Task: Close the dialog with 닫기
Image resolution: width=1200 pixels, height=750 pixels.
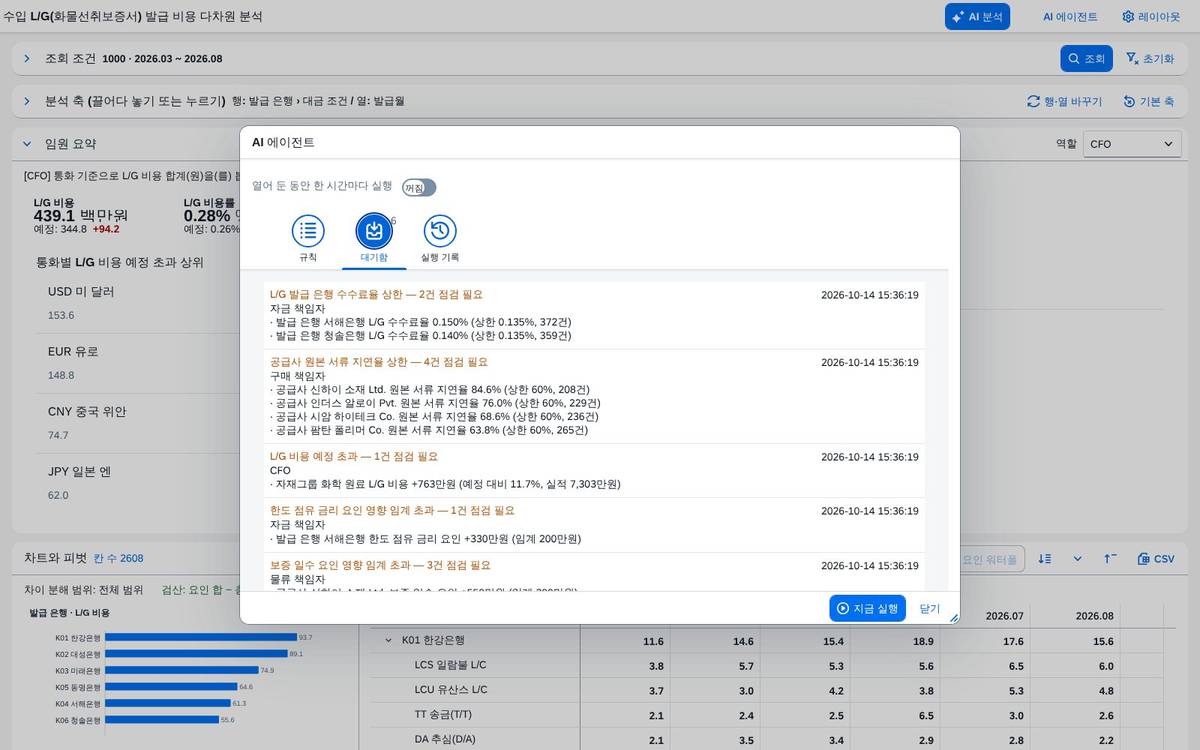Action: pos(930,608)
